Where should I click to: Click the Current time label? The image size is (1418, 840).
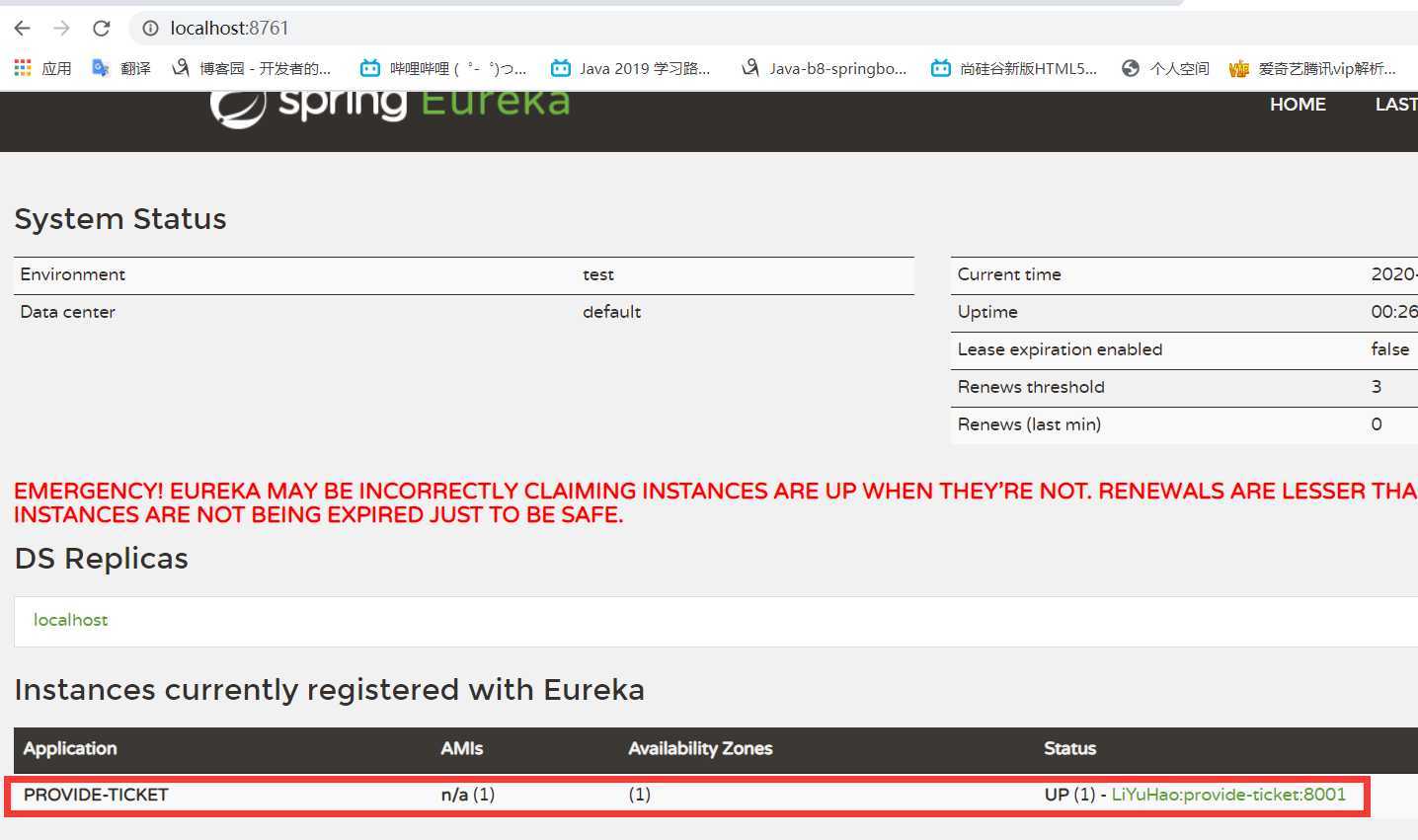pos(1009,274)
